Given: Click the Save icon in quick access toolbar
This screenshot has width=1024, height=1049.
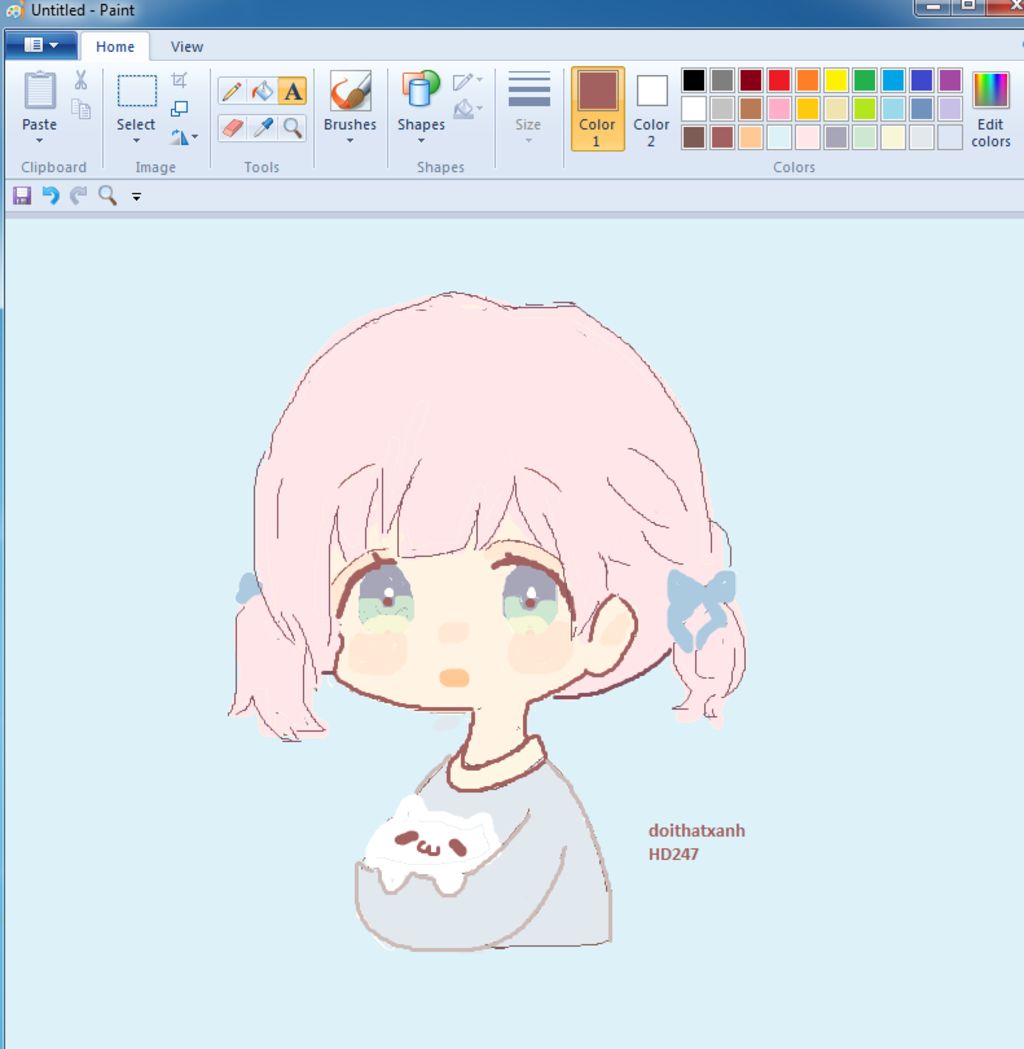Looking at the screenshot, I should point(22,196).
